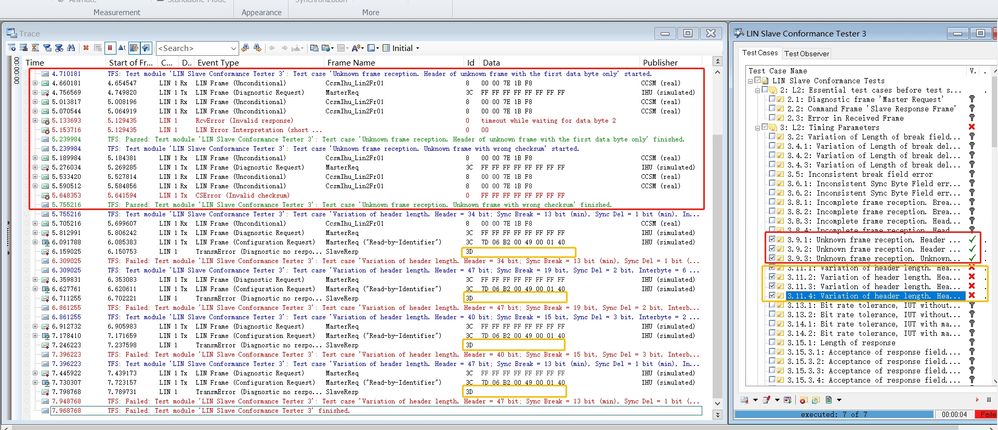Toggle checkbox for 2.1 Diagnostic frame 'Master Request'
The image size is (998, 430).
(x=772, y=99)
